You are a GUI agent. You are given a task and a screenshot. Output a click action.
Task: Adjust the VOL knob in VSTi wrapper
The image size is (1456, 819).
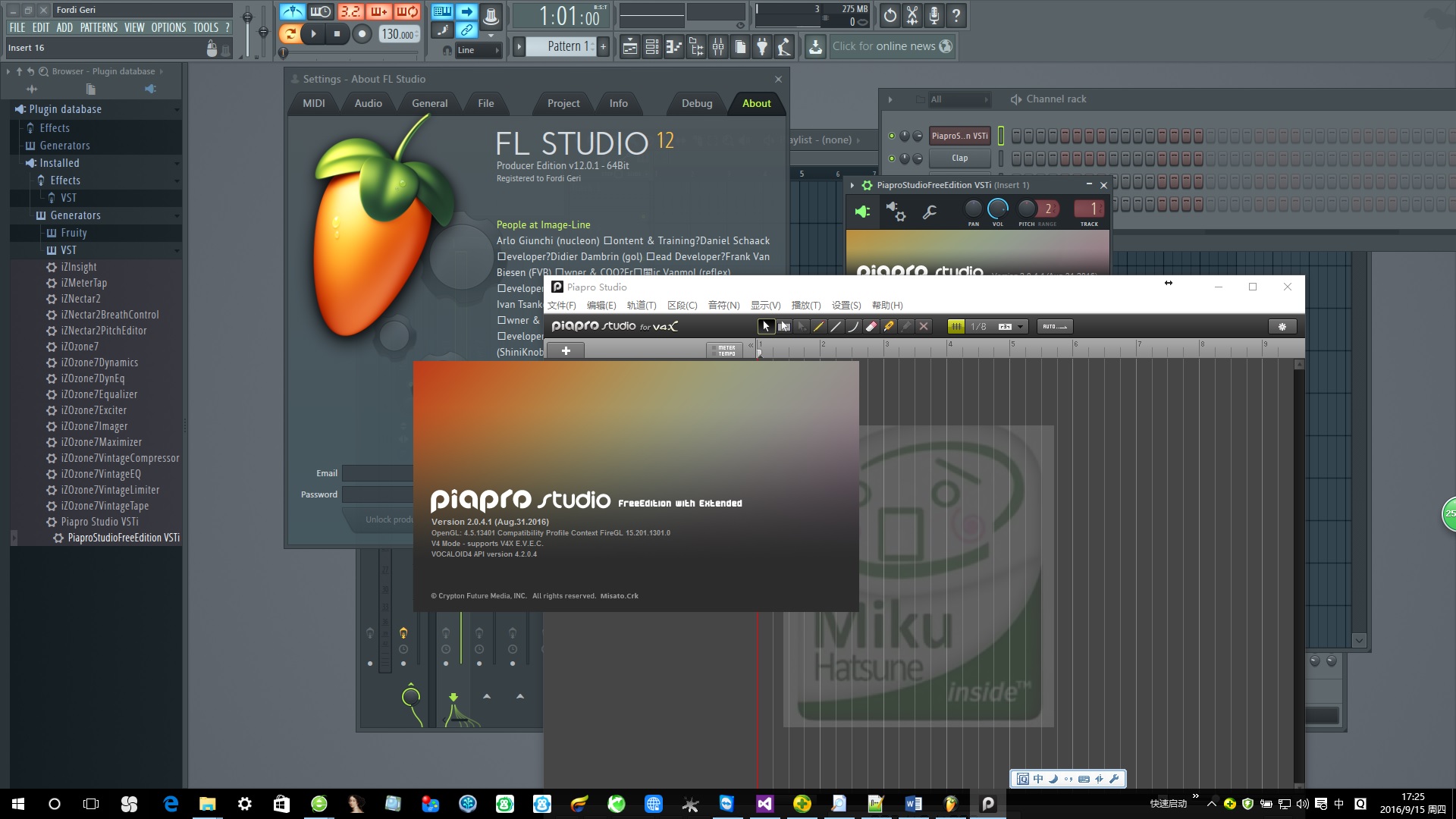click(998, 209)
